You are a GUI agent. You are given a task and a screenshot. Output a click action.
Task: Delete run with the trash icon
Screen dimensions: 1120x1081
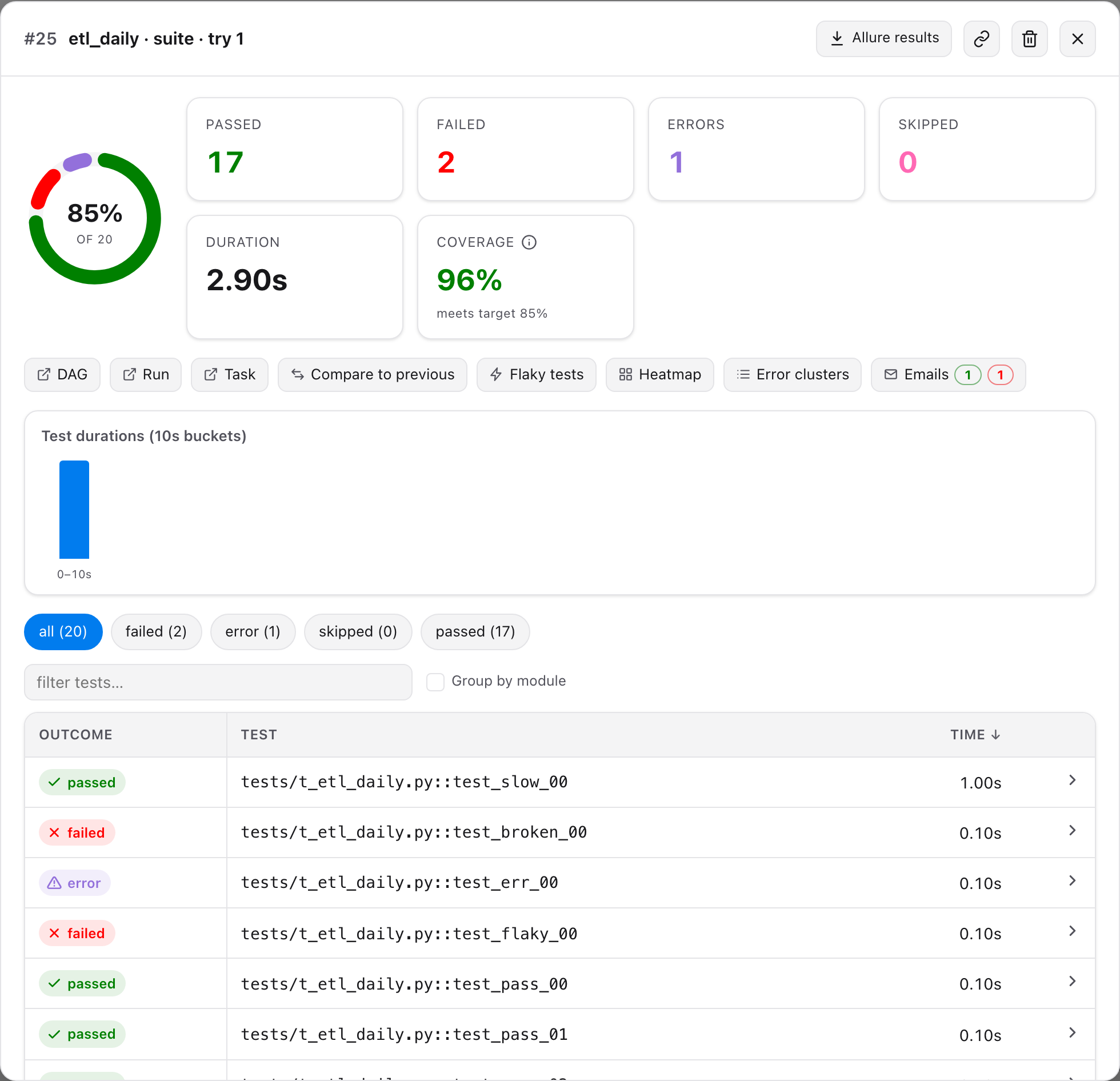tap(1029, 39)
